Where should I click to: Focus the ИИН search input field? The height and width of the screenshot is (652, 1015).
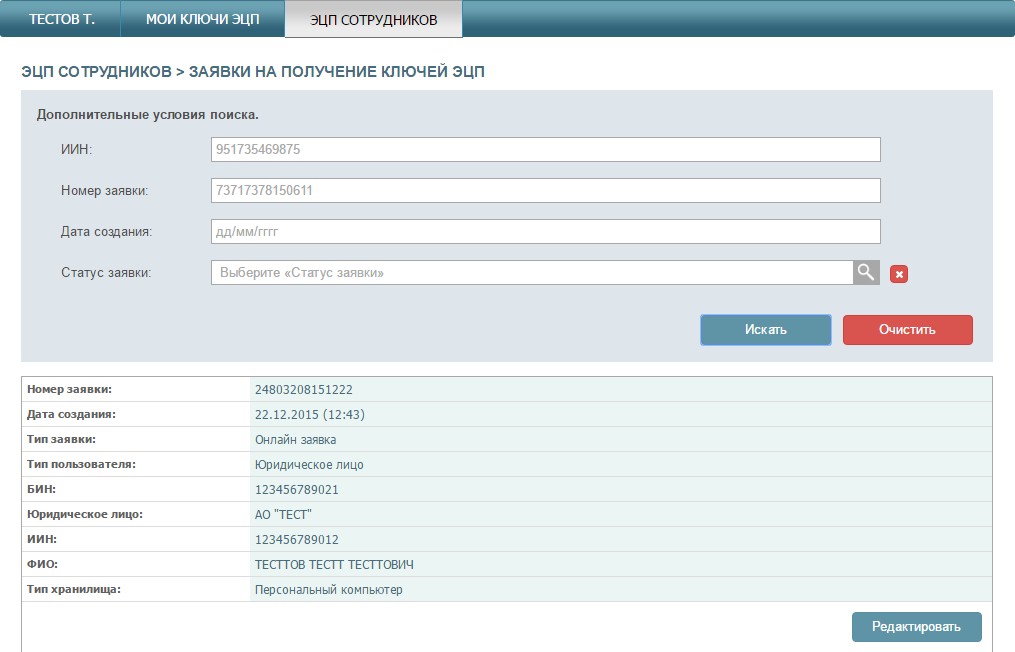point(545,150)
